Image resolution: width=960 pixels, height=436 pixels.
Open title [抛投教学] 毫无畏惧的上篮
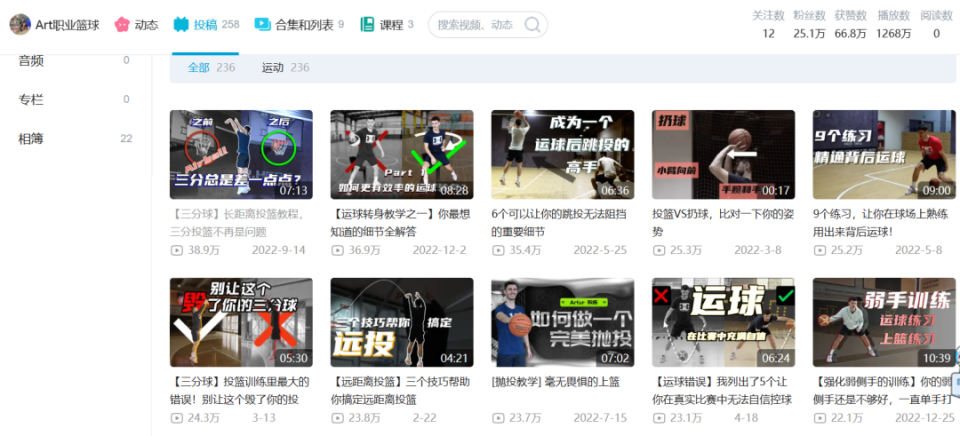(555, 383)
